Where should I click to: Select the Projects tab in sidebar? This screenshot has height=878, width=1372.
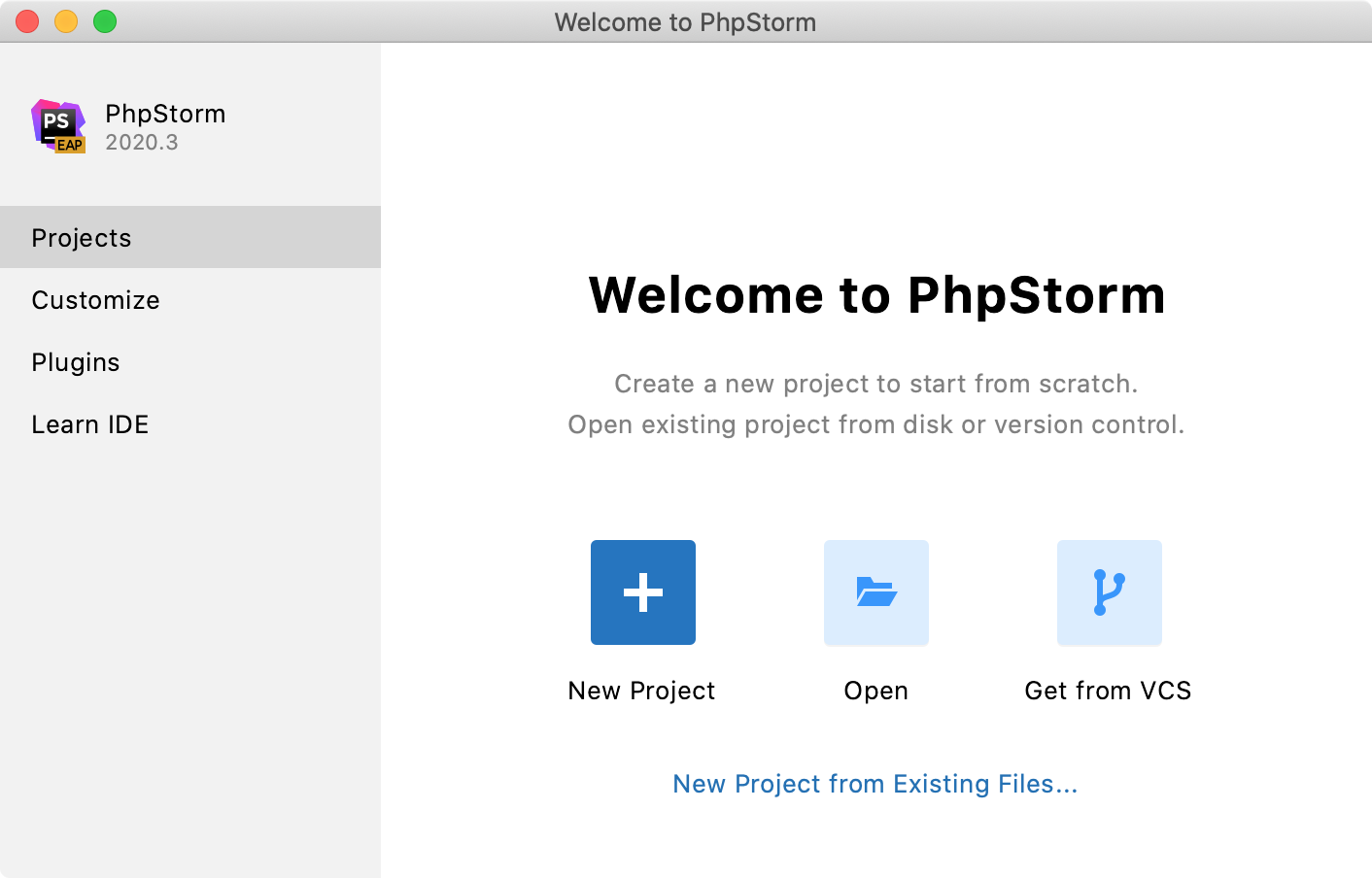(x=82, y=238)
